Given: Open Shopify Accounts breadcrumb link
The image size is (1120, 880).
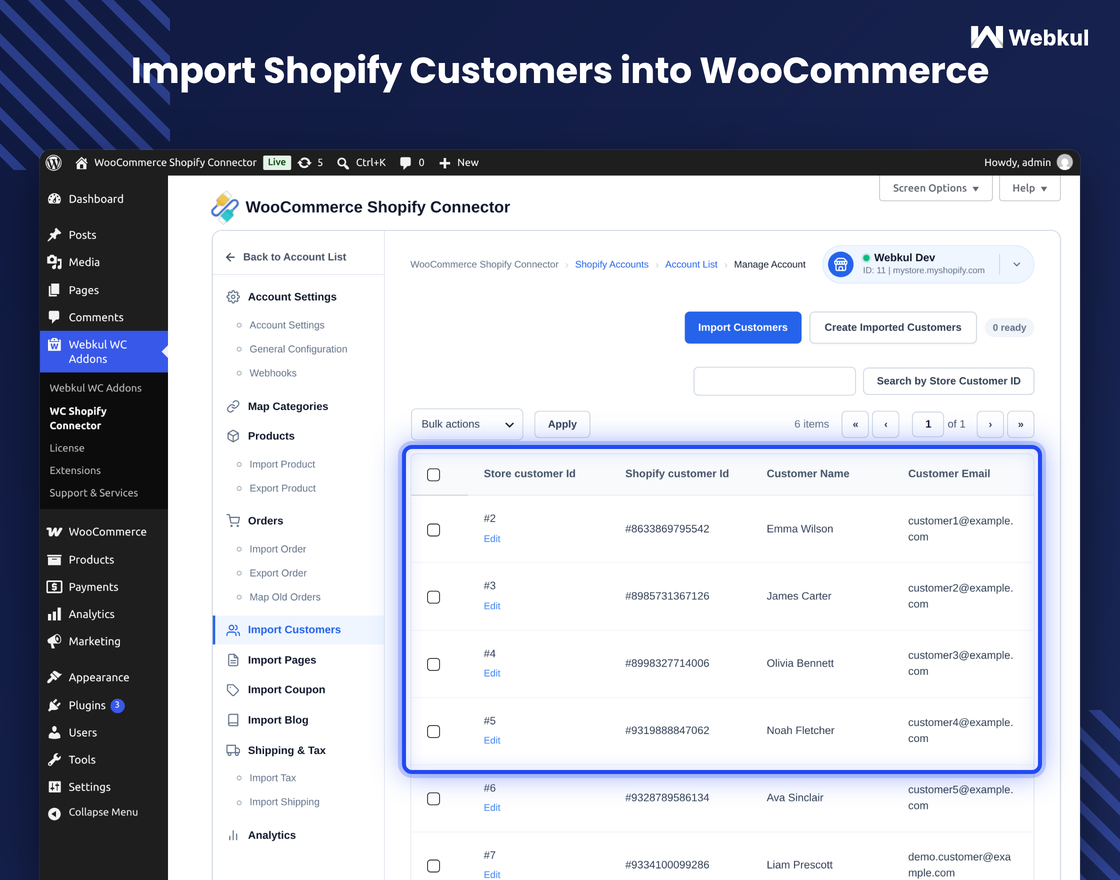Looking at the screenshot, I should pos(611,264).
